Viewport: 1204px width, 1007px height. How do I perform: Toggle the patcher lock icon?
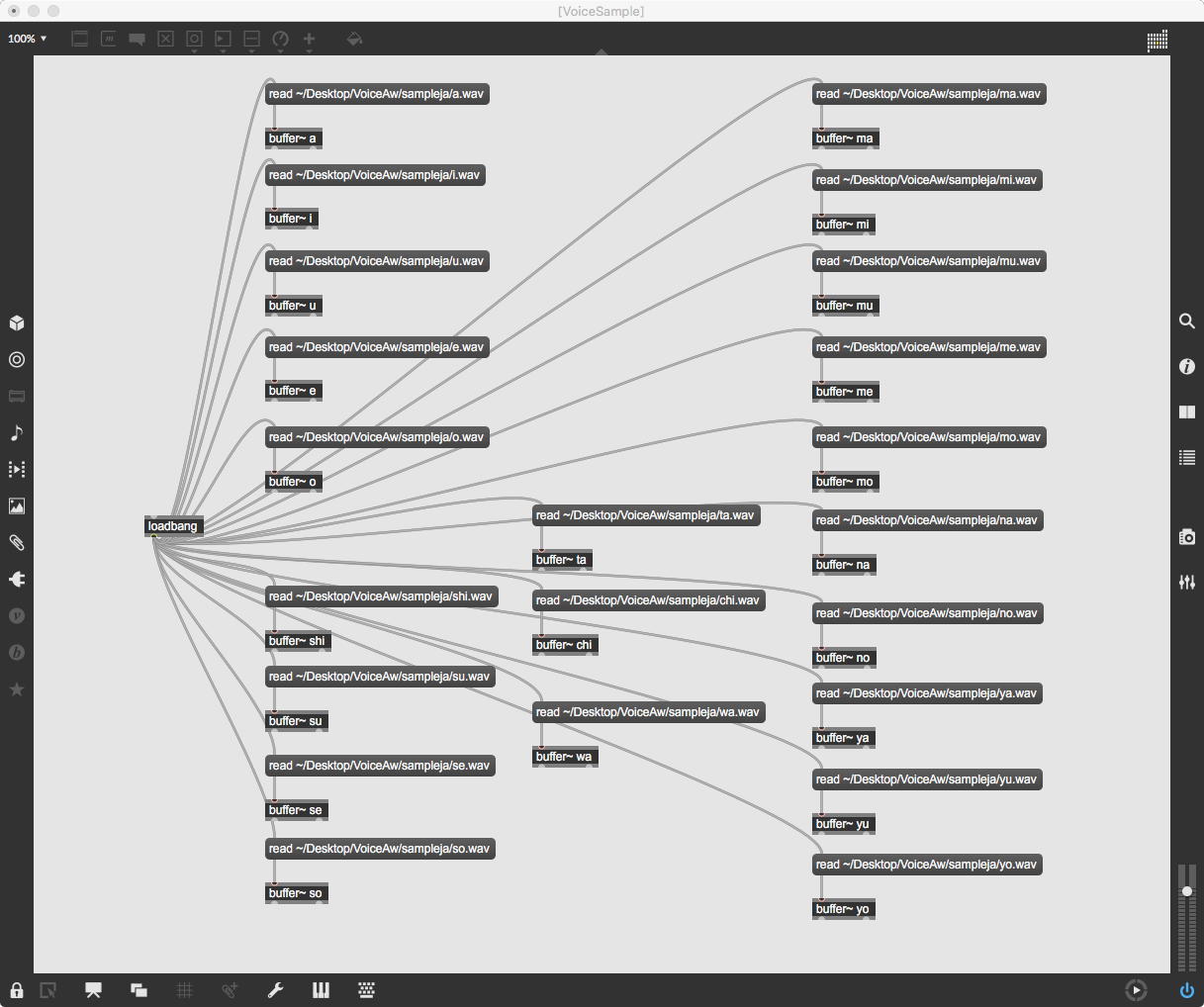click(17, 990)
